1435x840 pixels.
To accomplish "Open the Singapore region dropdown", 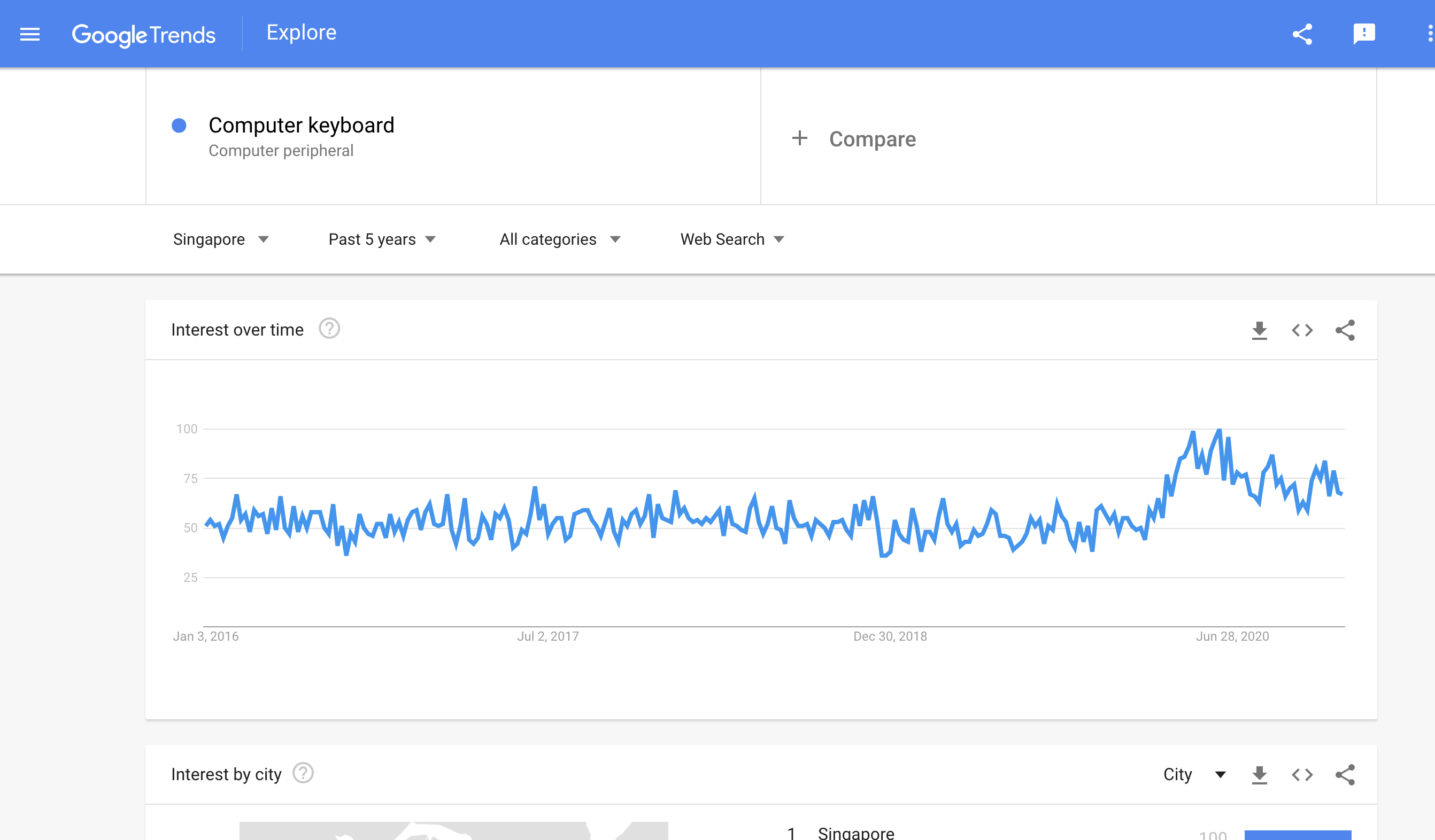I will click(x=220, y=239).
